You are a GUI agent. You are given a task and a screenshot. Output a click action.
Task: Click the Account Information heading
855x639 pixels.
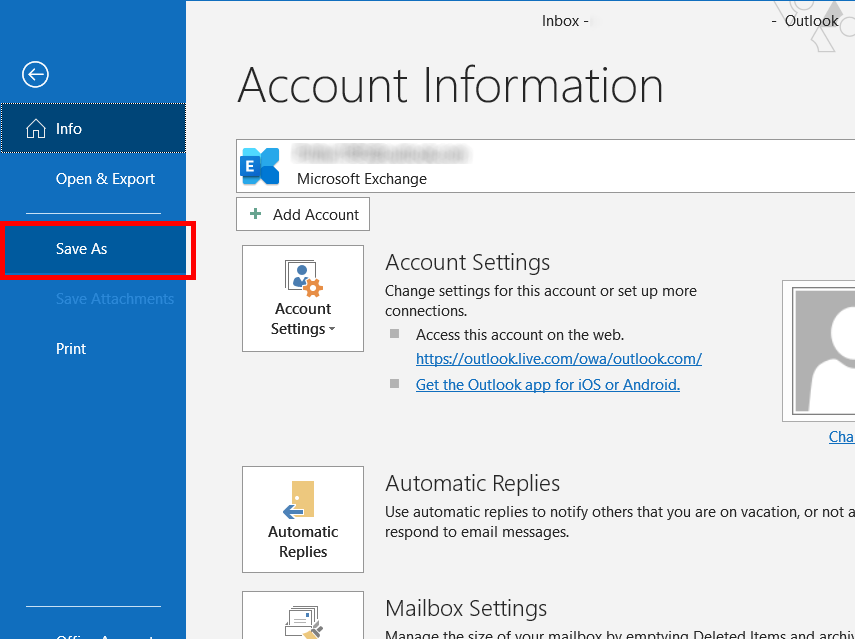tap(450, 86)
